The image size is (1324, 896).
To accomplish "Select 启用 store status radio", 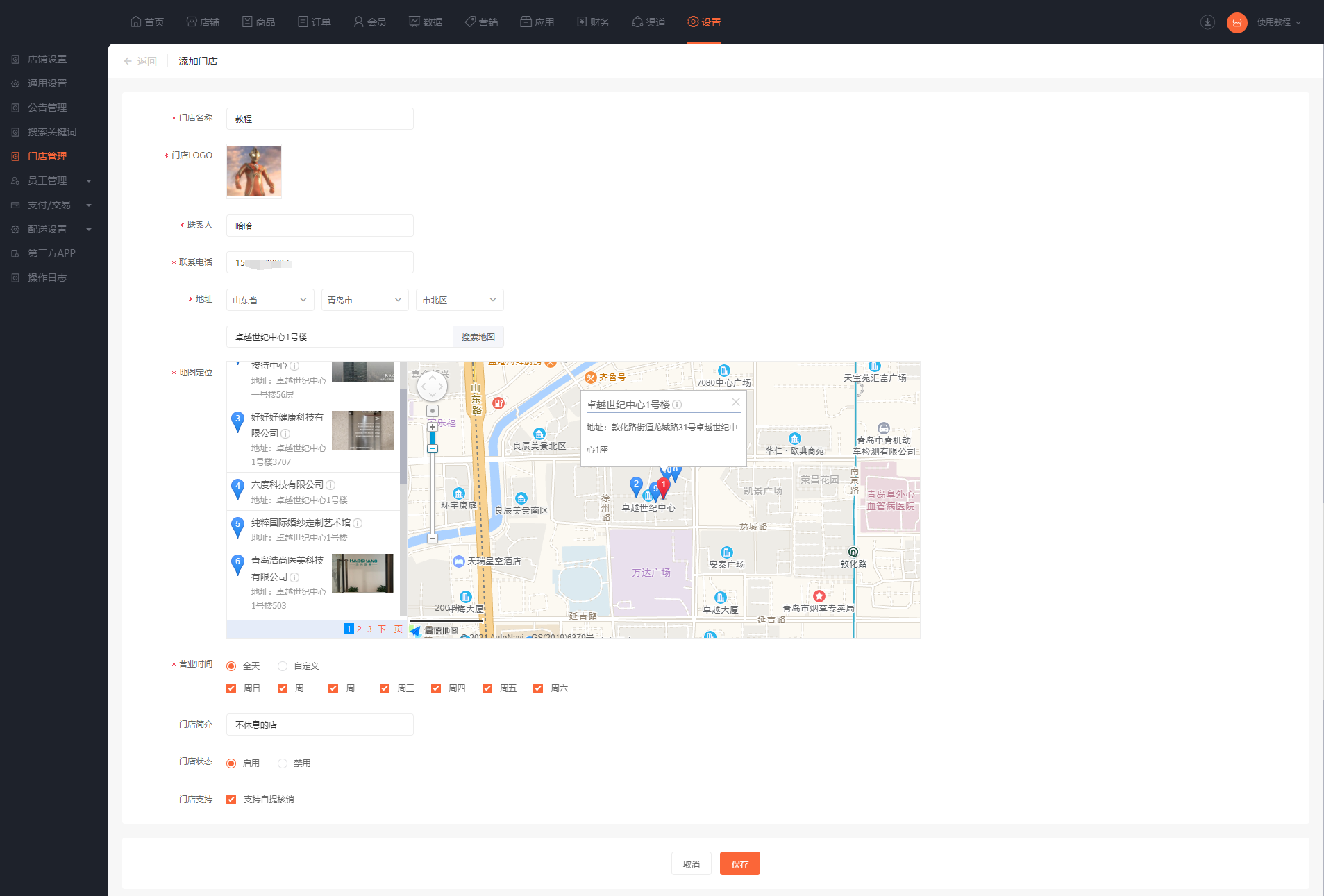I will [x=231, y=763].
